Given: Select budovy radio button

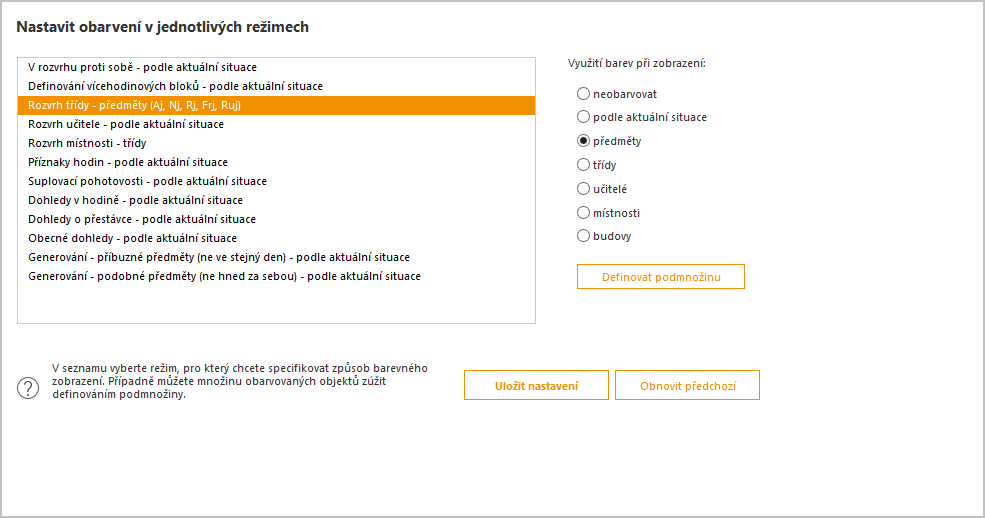Looking at the screenshot, I should coord(584,235).
